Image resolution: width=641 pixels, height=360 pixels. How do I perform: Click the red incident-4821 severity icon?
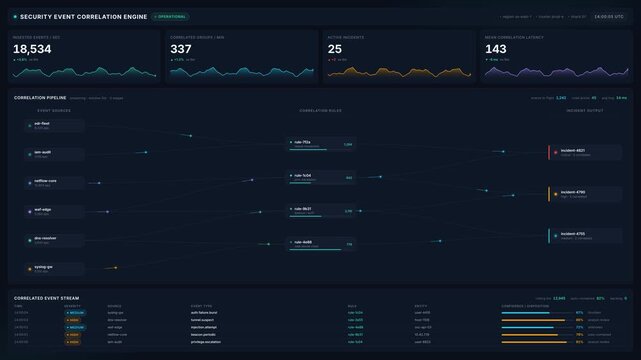coord(555,152)
